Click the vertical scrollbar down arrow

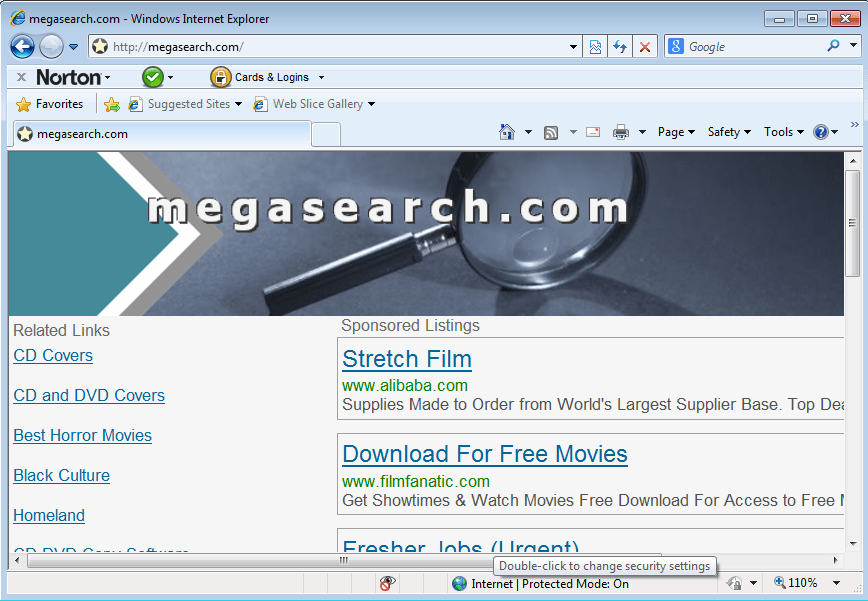pyautogui.click(x=852, y=544)
